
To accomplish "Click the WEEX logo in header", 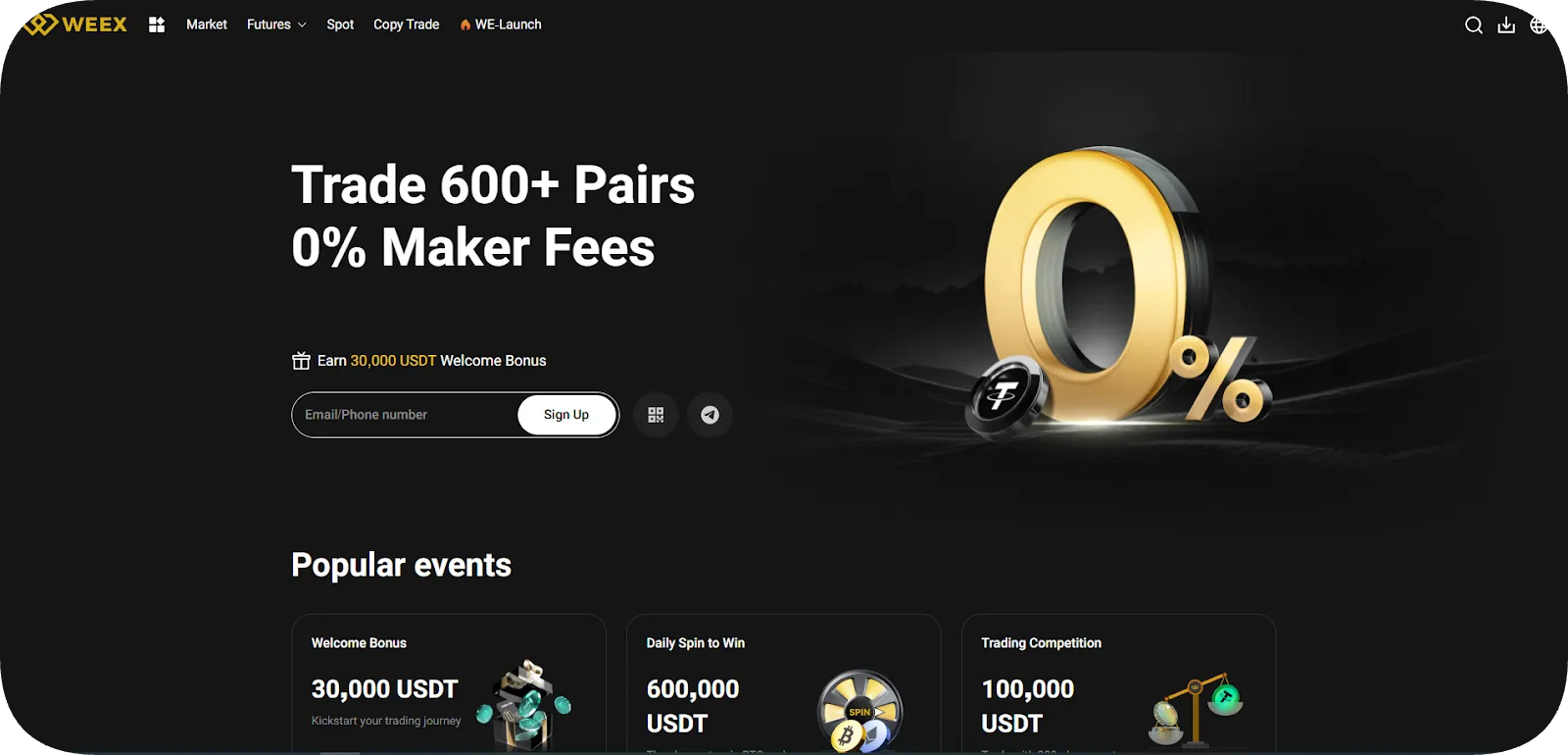I will tap(75, 25).
